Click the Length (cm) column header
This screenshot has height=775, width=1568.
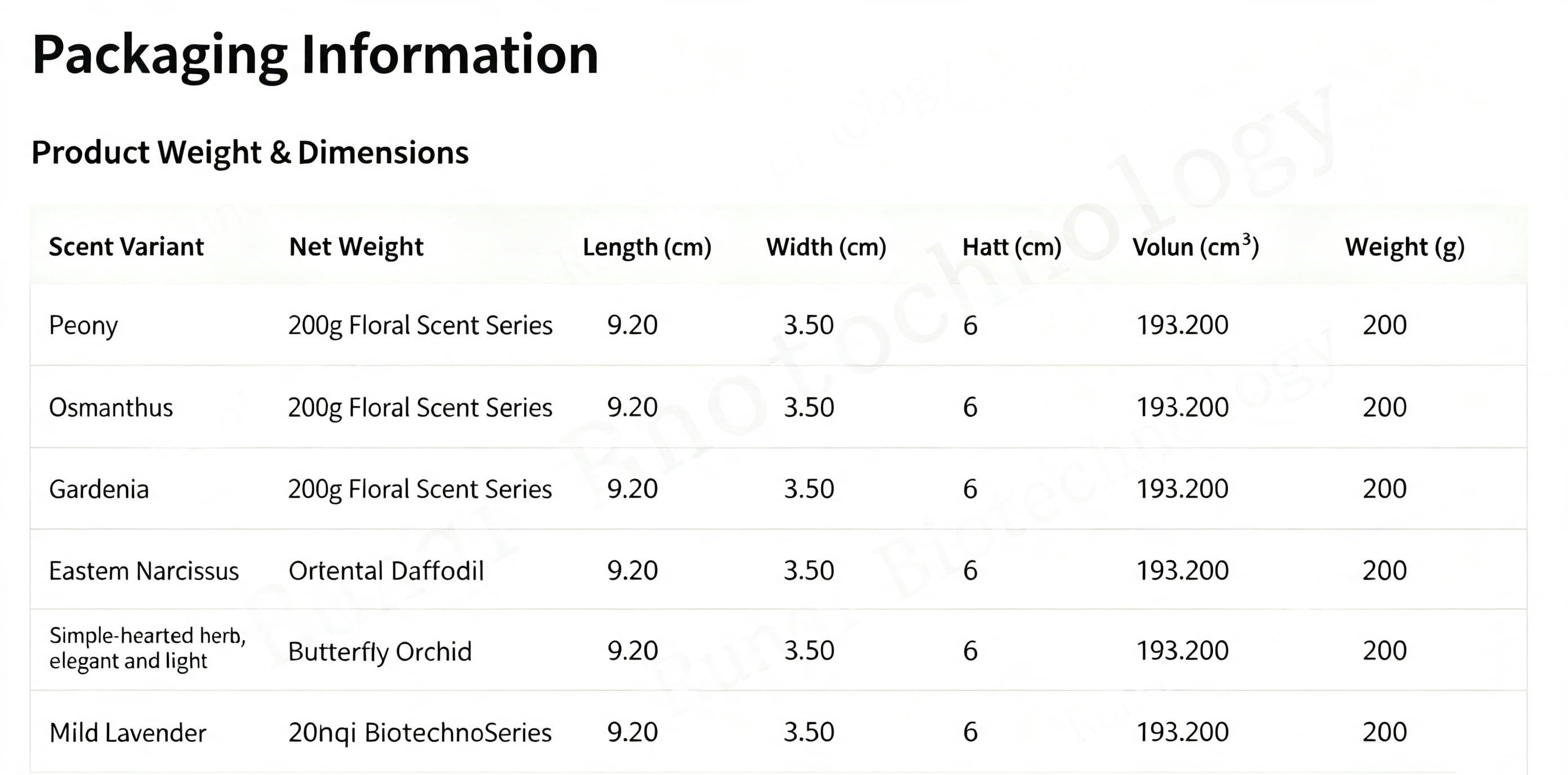(647, 247)
